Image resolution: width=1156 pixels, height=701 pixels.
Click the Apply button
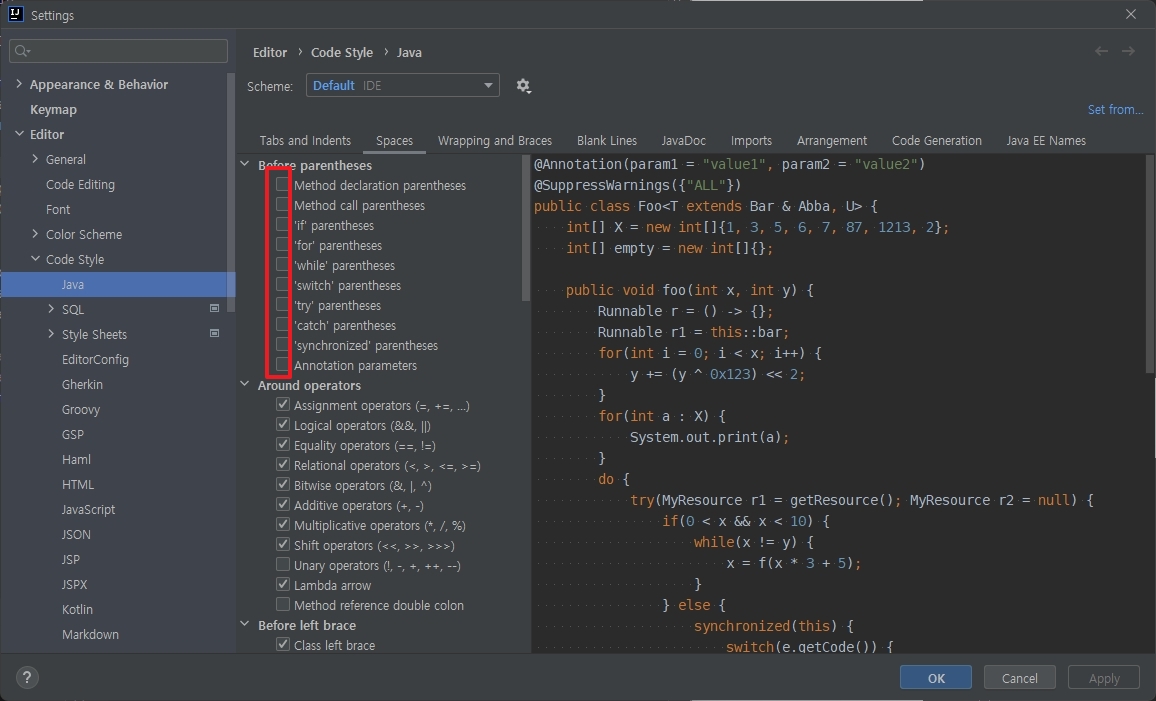tap(1104, 677)
